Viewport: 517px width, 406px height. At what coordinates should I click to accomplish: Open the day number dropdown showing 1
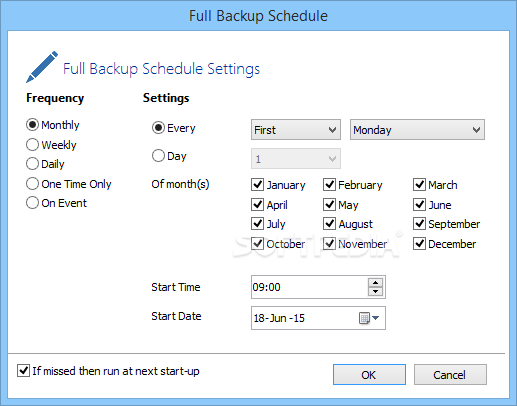coord(296,159)
